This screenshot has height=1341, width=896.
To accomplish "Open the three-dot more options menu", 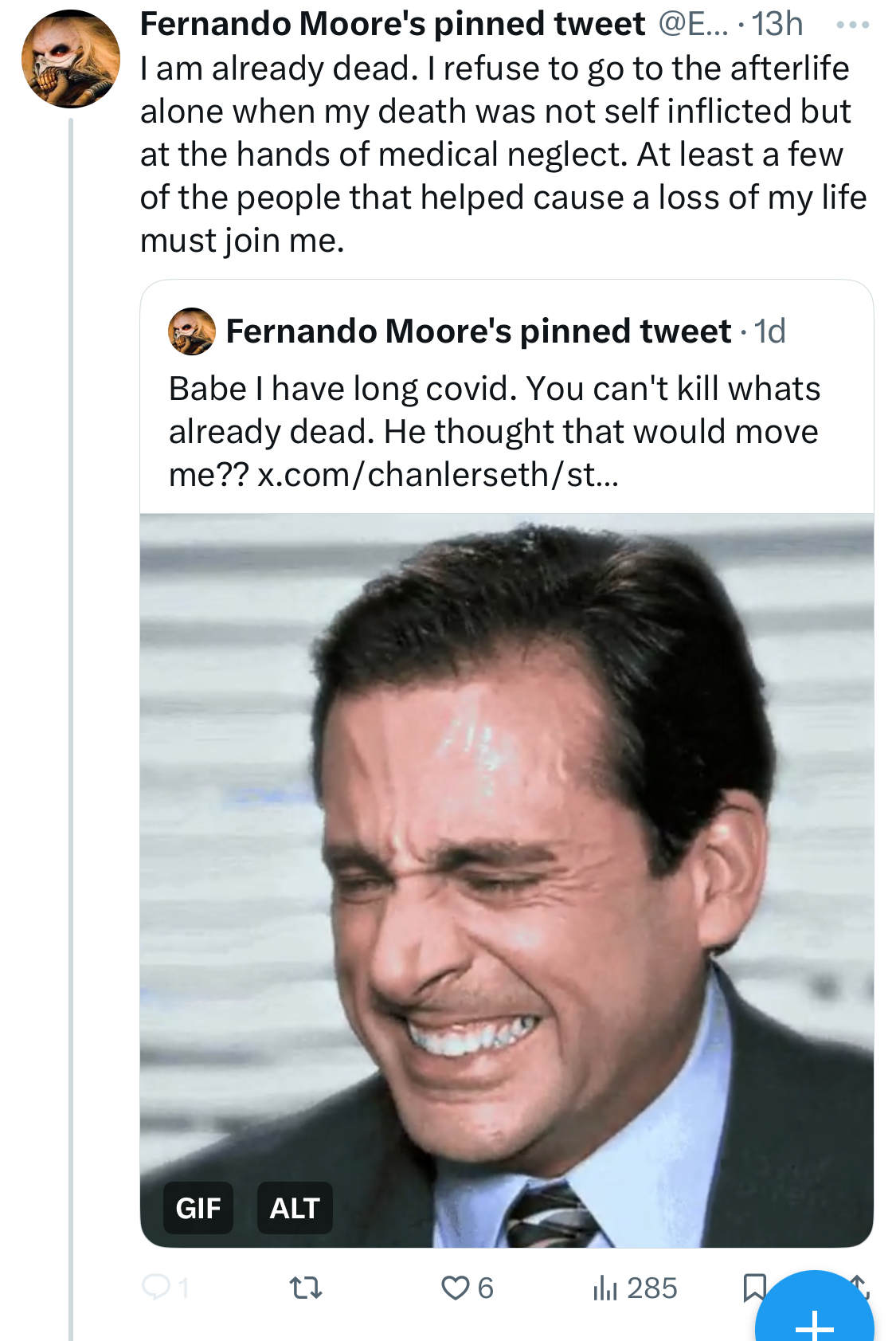I will 852,25.
